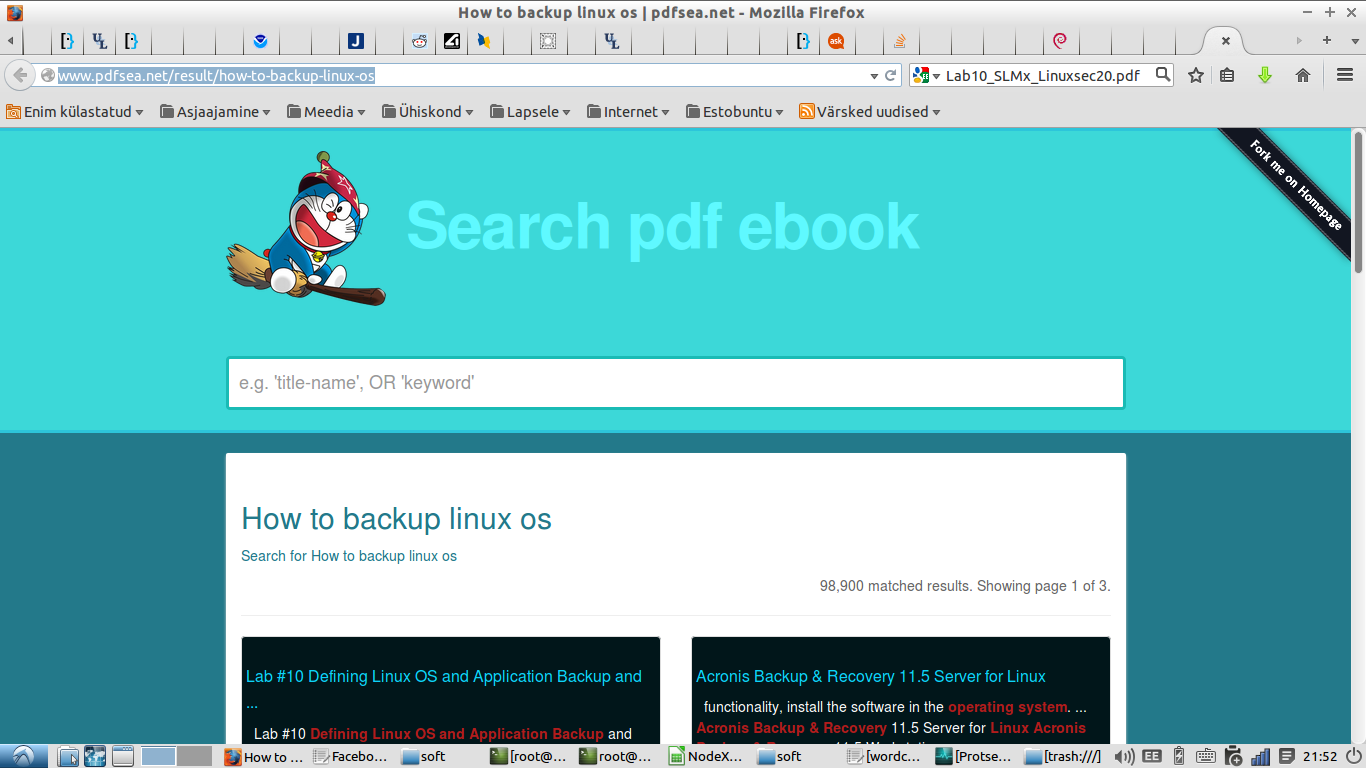Show the list-all-tabs dropdown arrow
Image resolution: width=1366 pixels, height=768 pixels.
click(1353, 41)
